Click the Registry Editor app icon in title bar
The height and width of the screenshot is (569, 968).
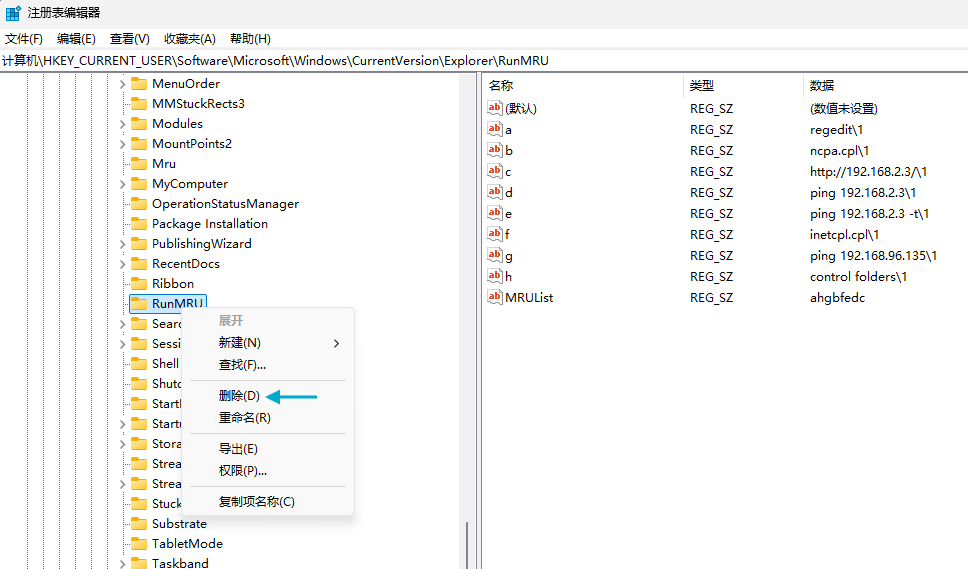13,13
